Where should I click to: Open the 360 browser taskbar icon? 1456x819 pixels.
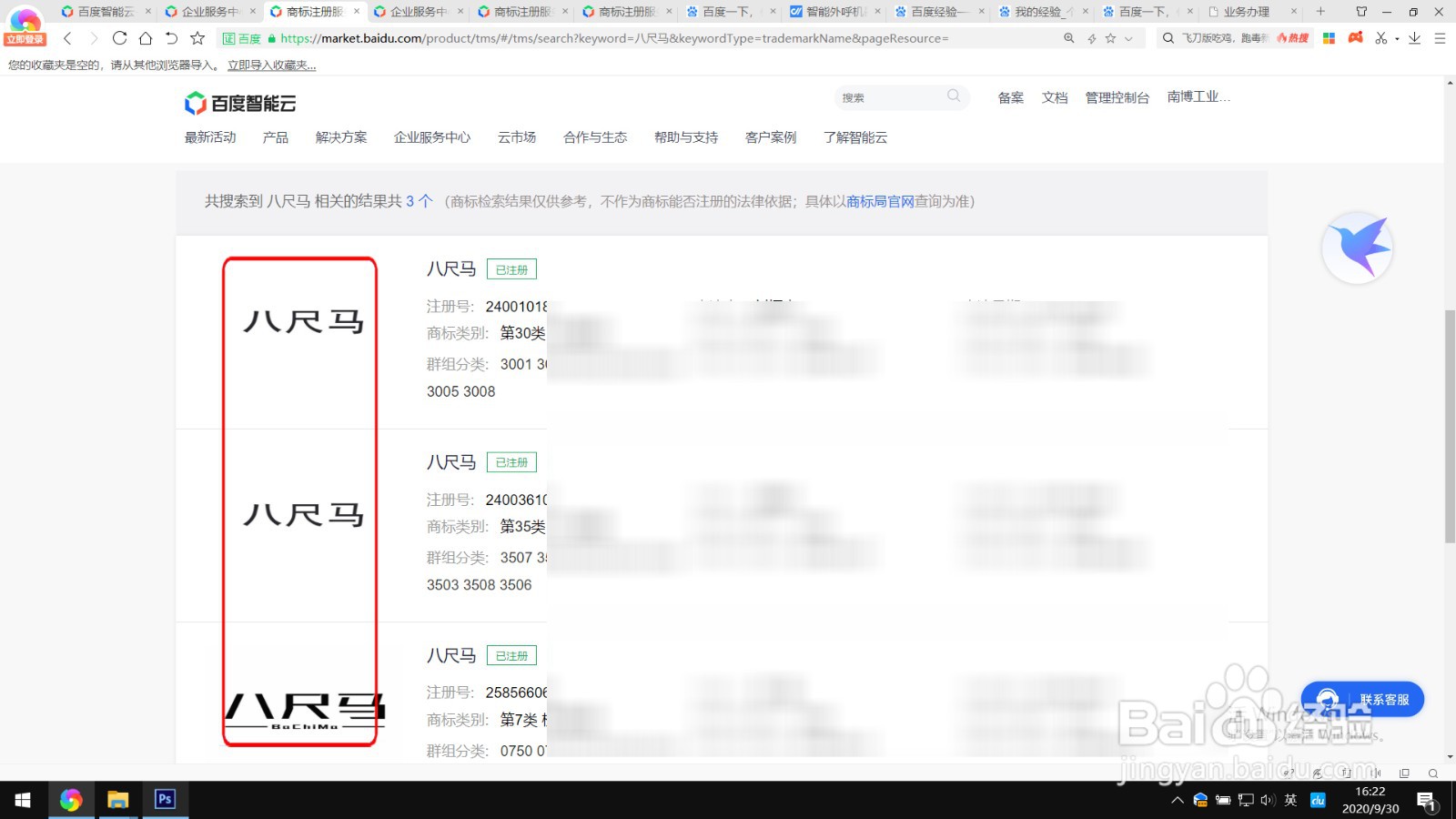click(x=71, y=800)
